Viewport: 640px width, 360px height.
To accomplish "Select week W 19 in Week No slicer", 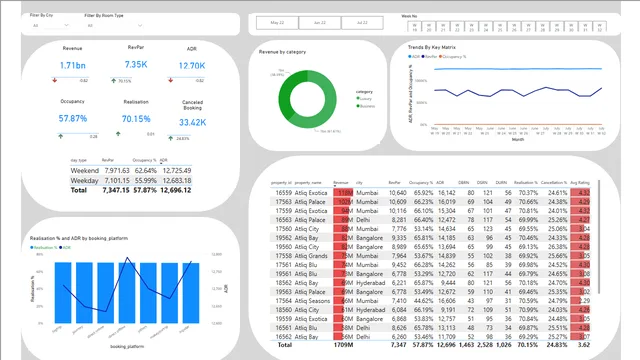I will click(414, 27).
